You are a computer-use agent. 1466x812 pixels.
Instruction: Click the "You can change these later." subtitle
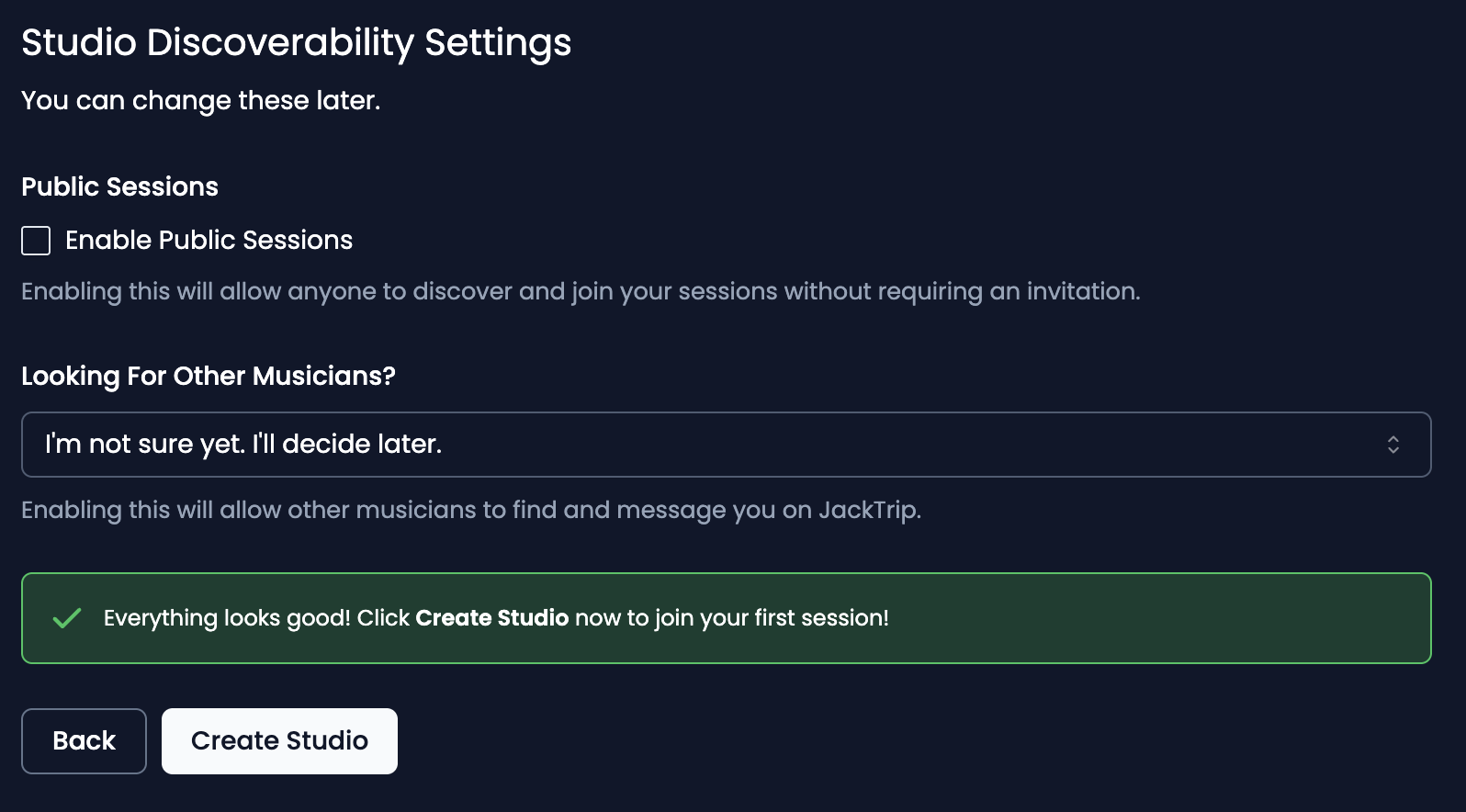click(200, 100)
